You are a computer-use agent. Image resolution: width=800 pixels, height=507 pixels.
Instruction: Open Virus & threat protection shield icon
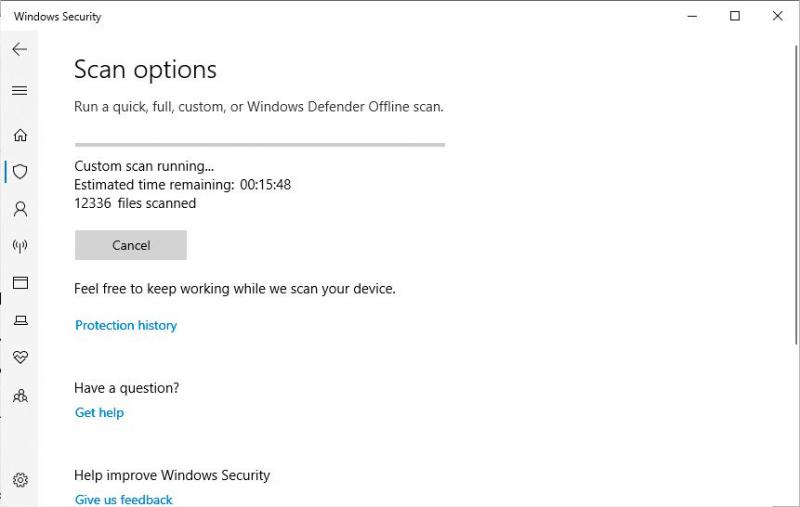[20, 172]
